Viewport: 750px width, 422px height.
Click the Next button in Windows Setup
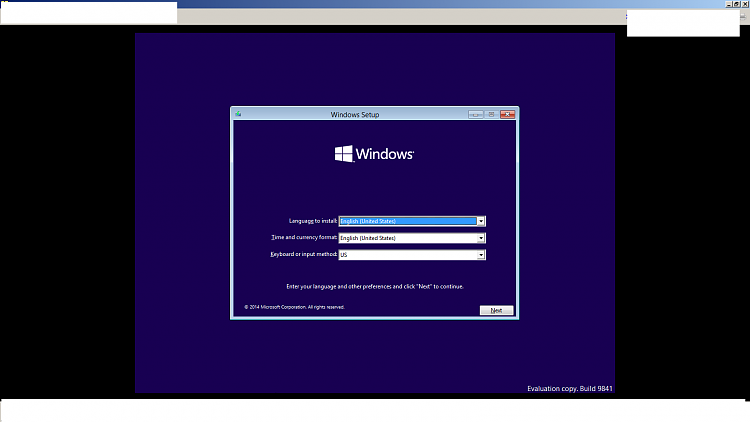[496, 310]
